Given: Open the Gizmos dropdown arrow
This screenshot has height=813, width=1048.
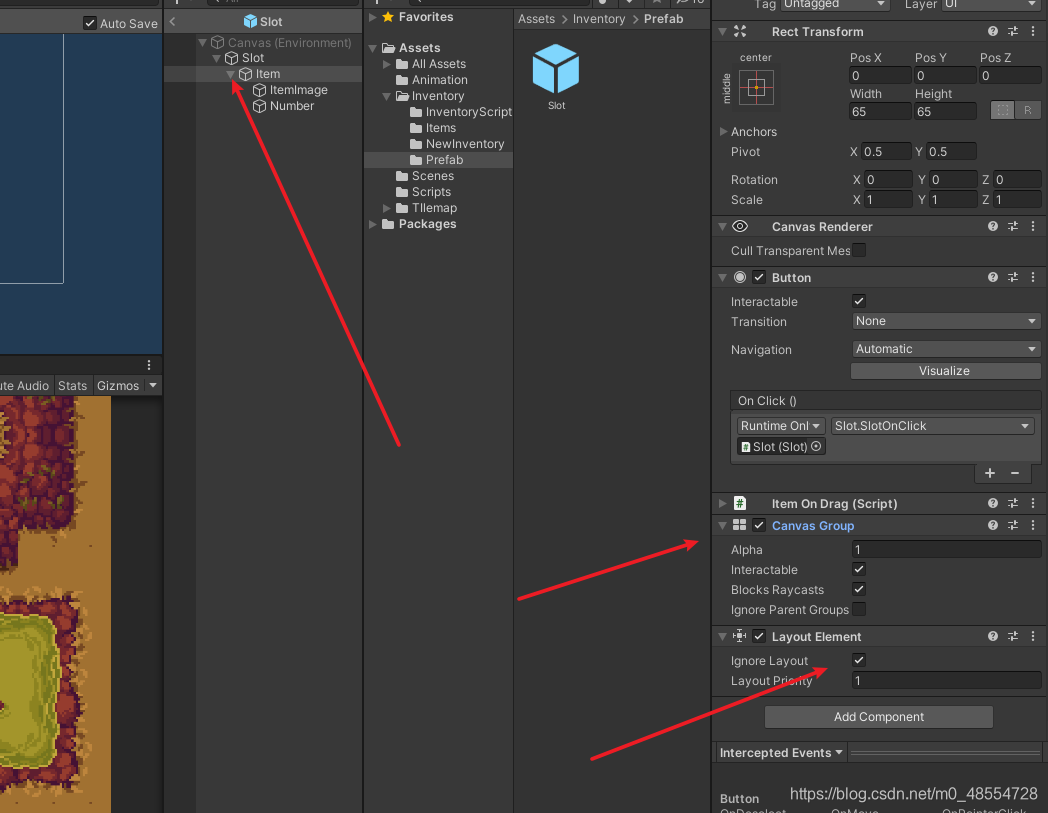Looking at the screenshot, I should pyautogui.click(x=153, y=386).
